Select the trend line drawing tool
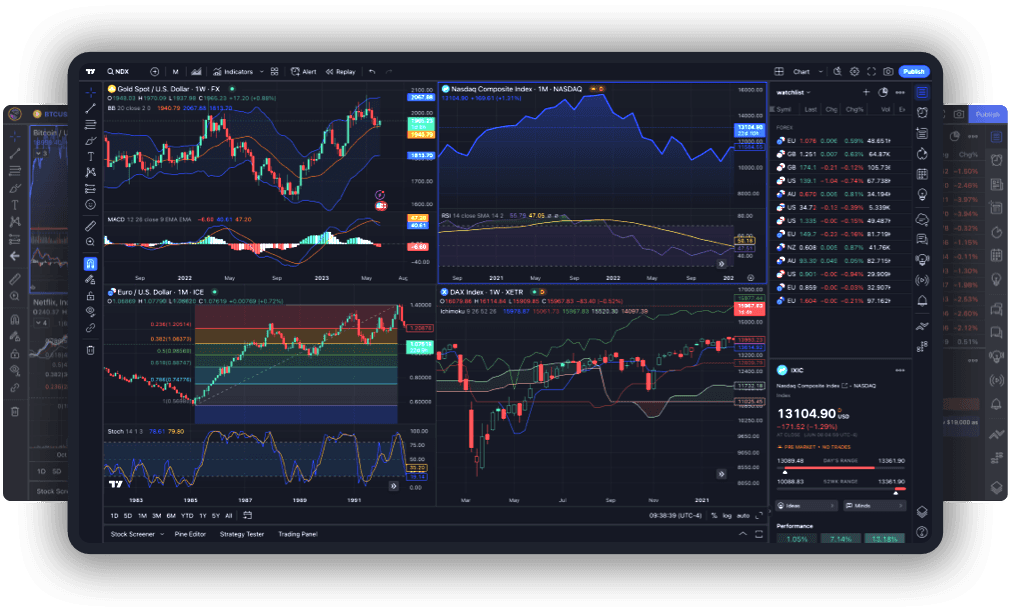This screenshot has width=1011, height=612. [91, 108]
